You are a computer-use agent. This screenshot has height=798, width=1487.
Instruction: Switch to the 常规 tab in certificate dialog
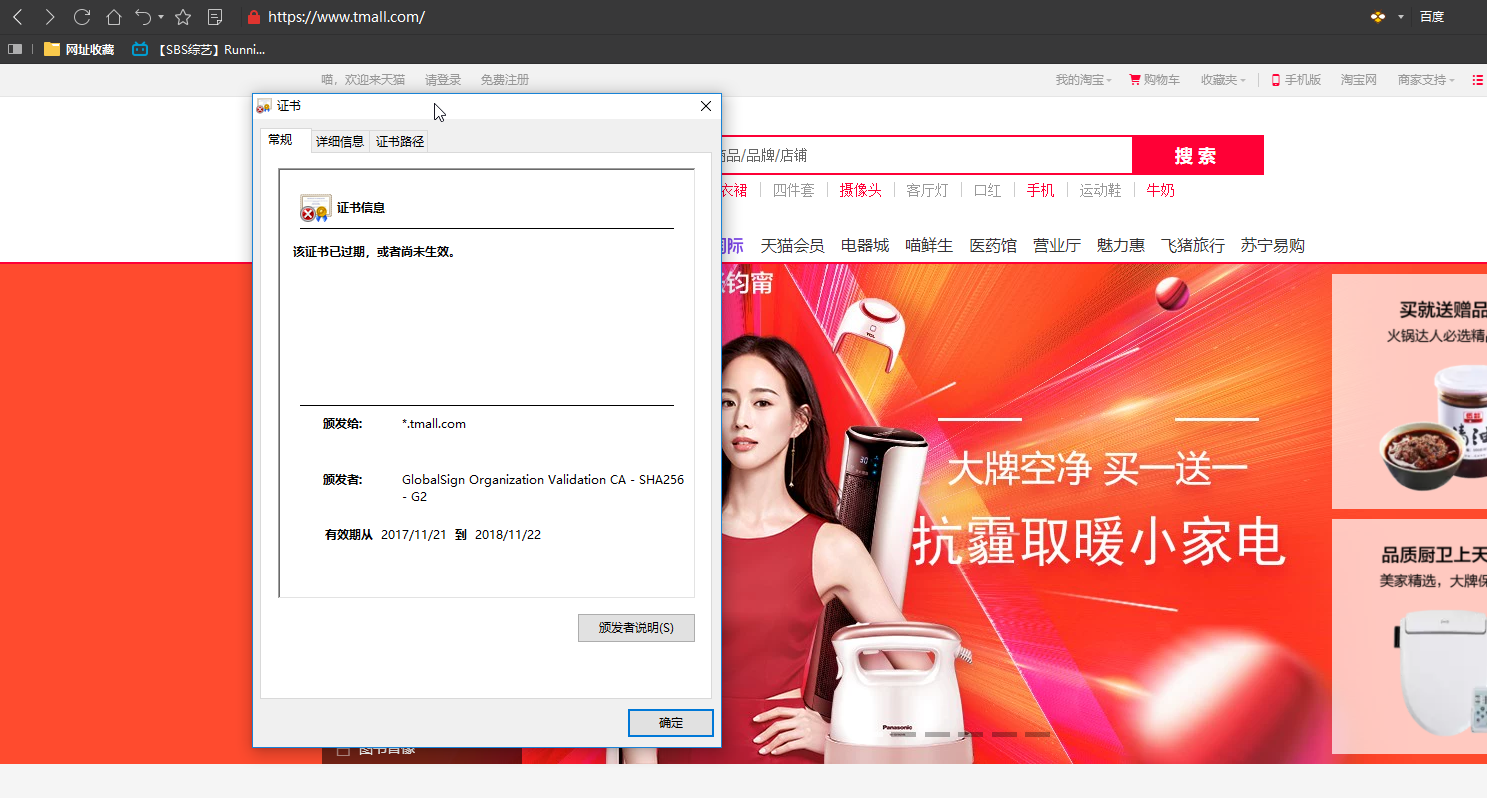285,140
